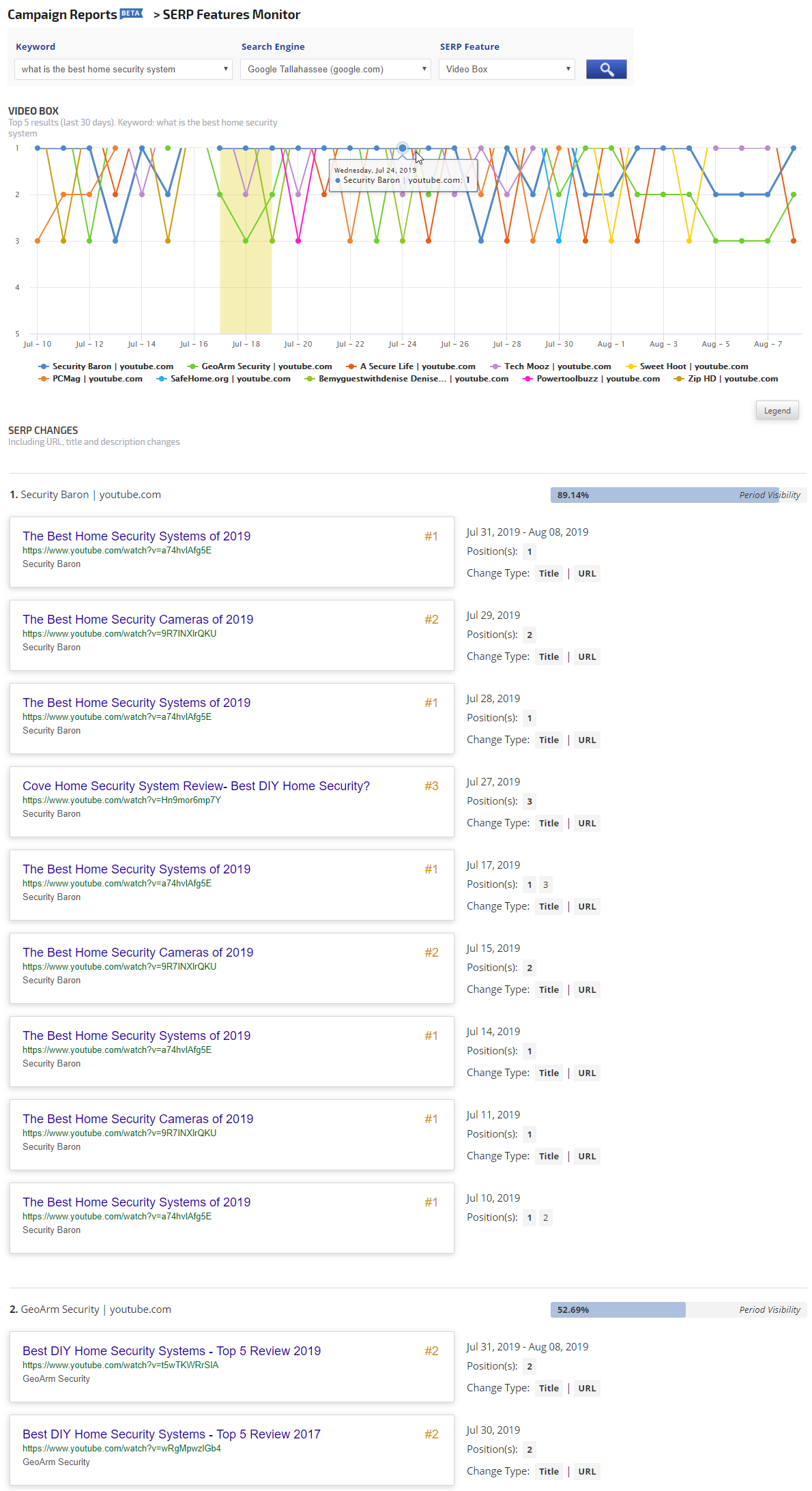Click Campaign Reports breadcrumb
This screenshot has height=1491, width=812.
click(x=62, y=15)
